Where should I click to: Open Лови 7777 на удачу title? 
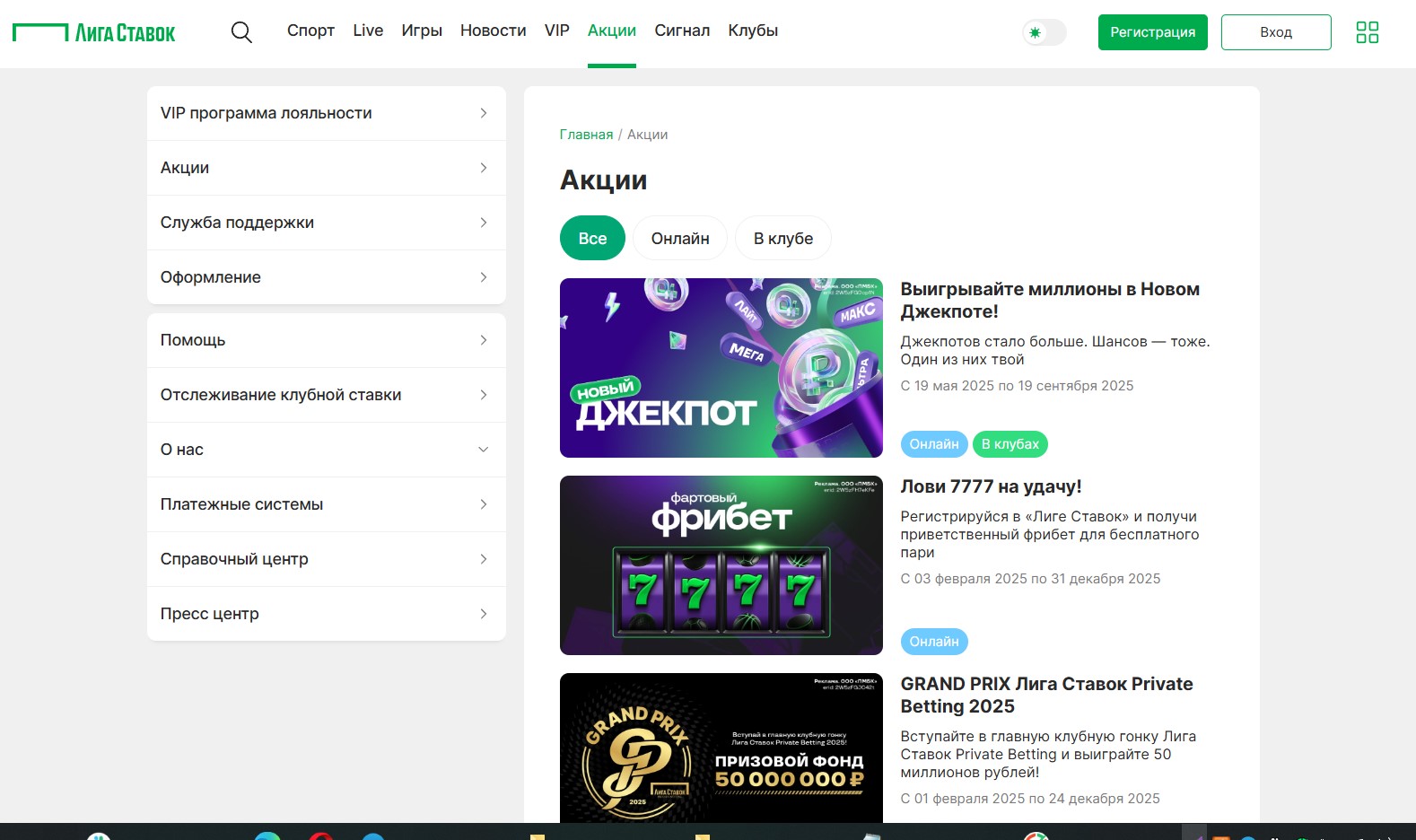pyautogui.click(x=991, y=486)
